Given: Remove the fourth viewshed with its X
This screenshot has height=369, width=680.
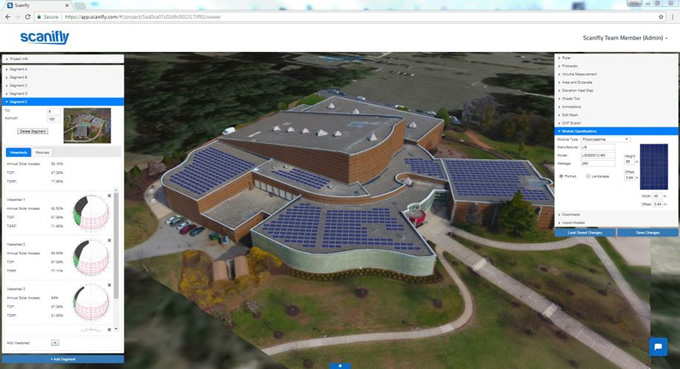Looking at the screenshot, I should coord(109,330).
